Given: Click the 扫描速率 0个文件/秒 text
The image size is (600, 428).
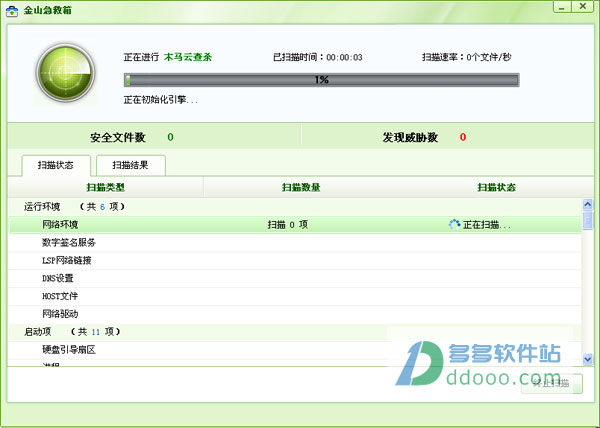Looking at the screenshot, I should [x=466, y=57].
